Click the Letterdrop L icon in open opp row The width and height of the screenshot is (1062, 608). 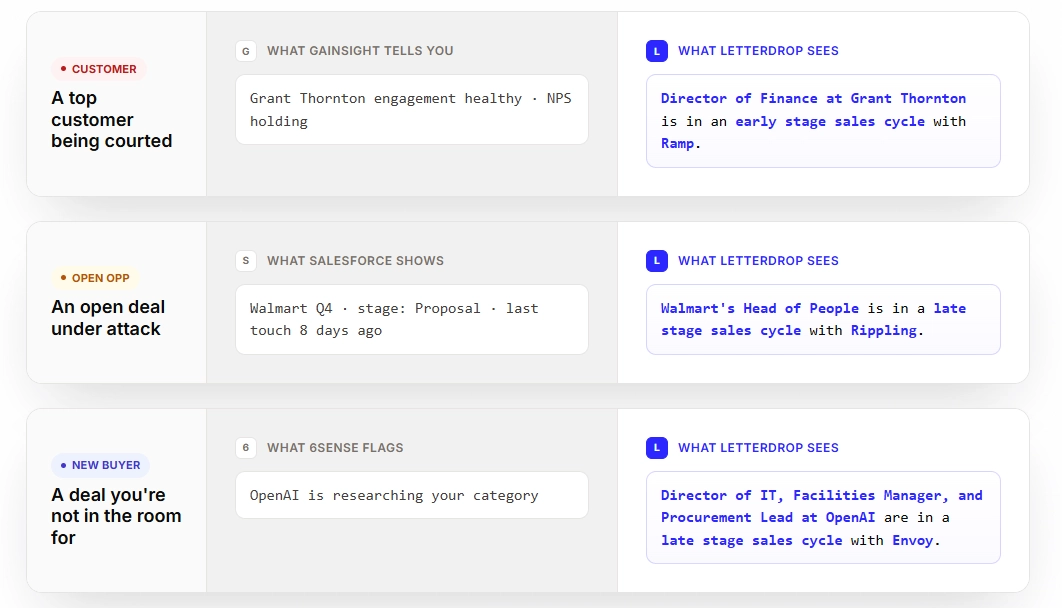pos(657,261)
